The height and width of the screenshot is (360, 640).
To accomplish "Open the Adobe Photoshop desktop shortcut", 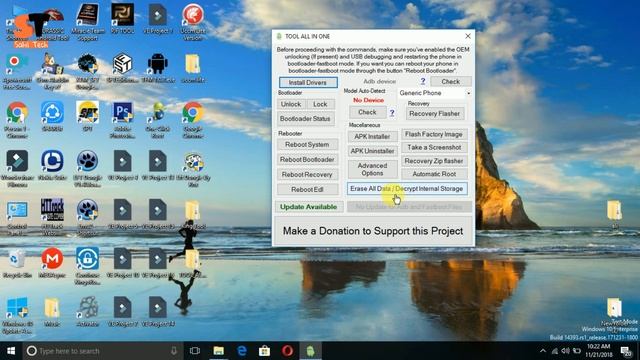I will point(122,113).
